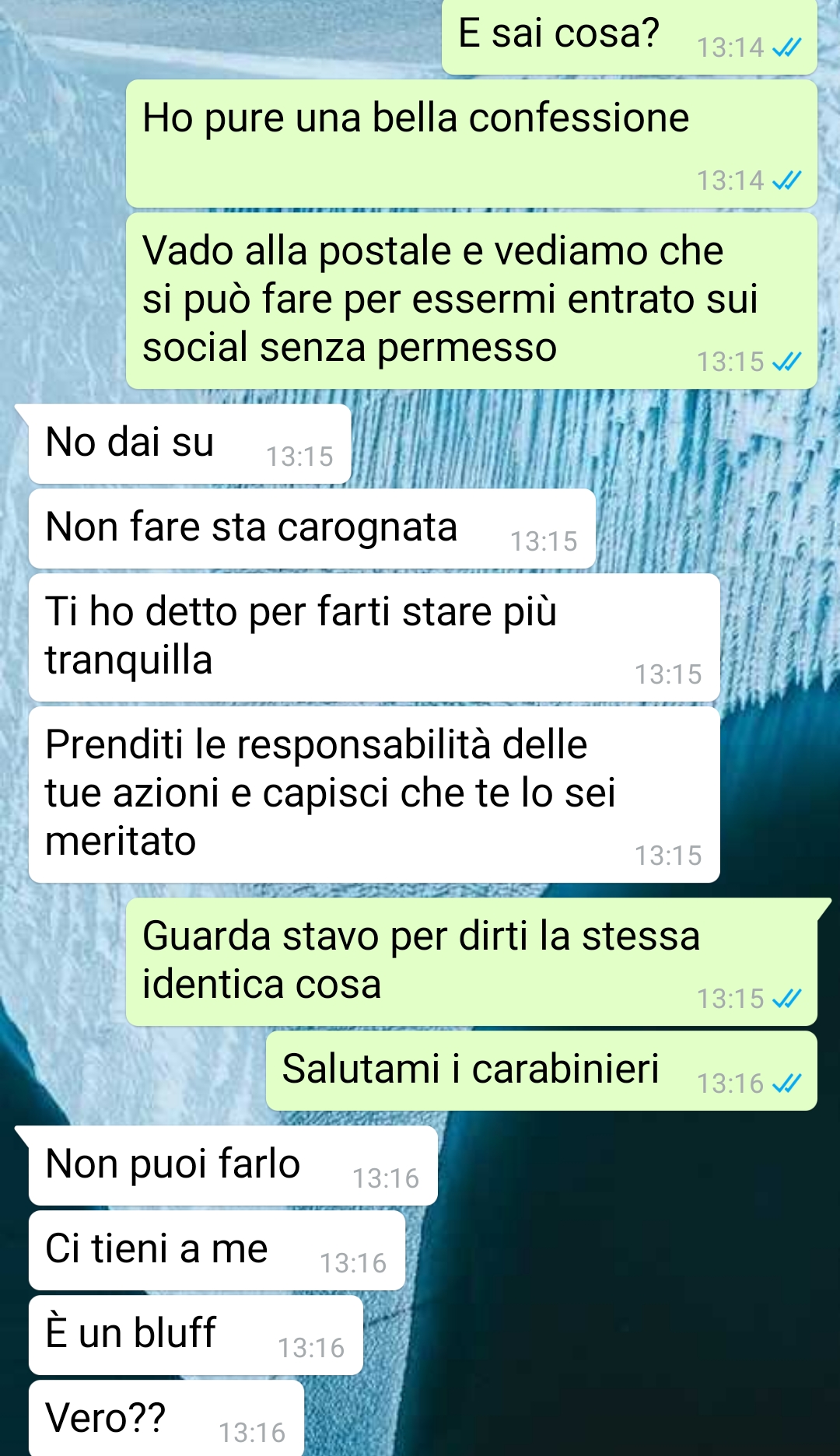Screen dimensions: 840x1456
Task: Click blue double-check on 'Vado alla postale' message
Action: click(x=786, y=362)
